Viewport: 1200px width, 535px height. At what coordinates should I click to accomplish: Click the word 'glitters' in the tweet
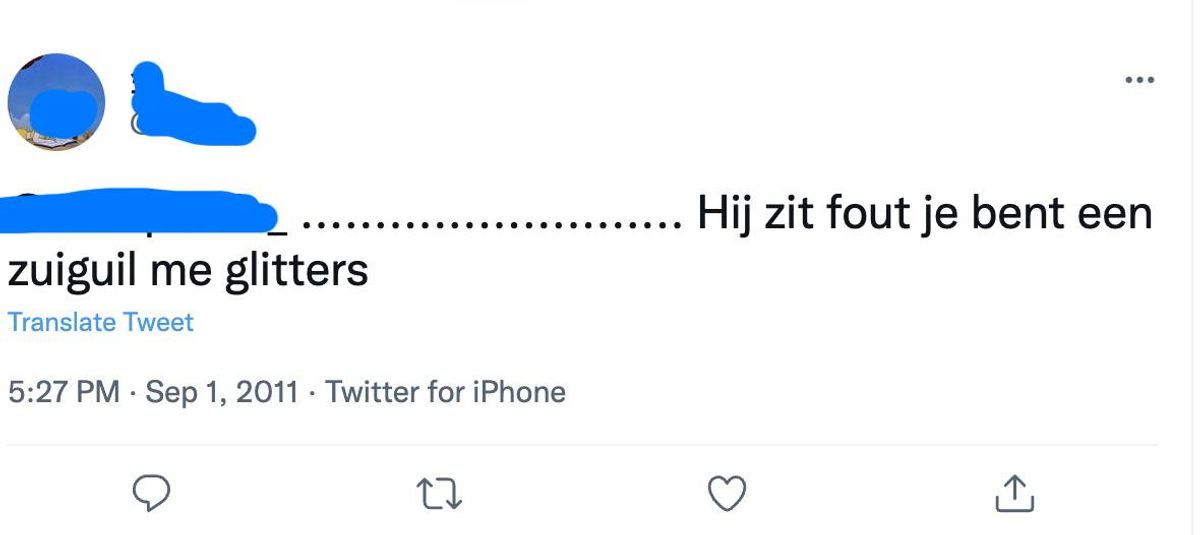click(297, 270)
